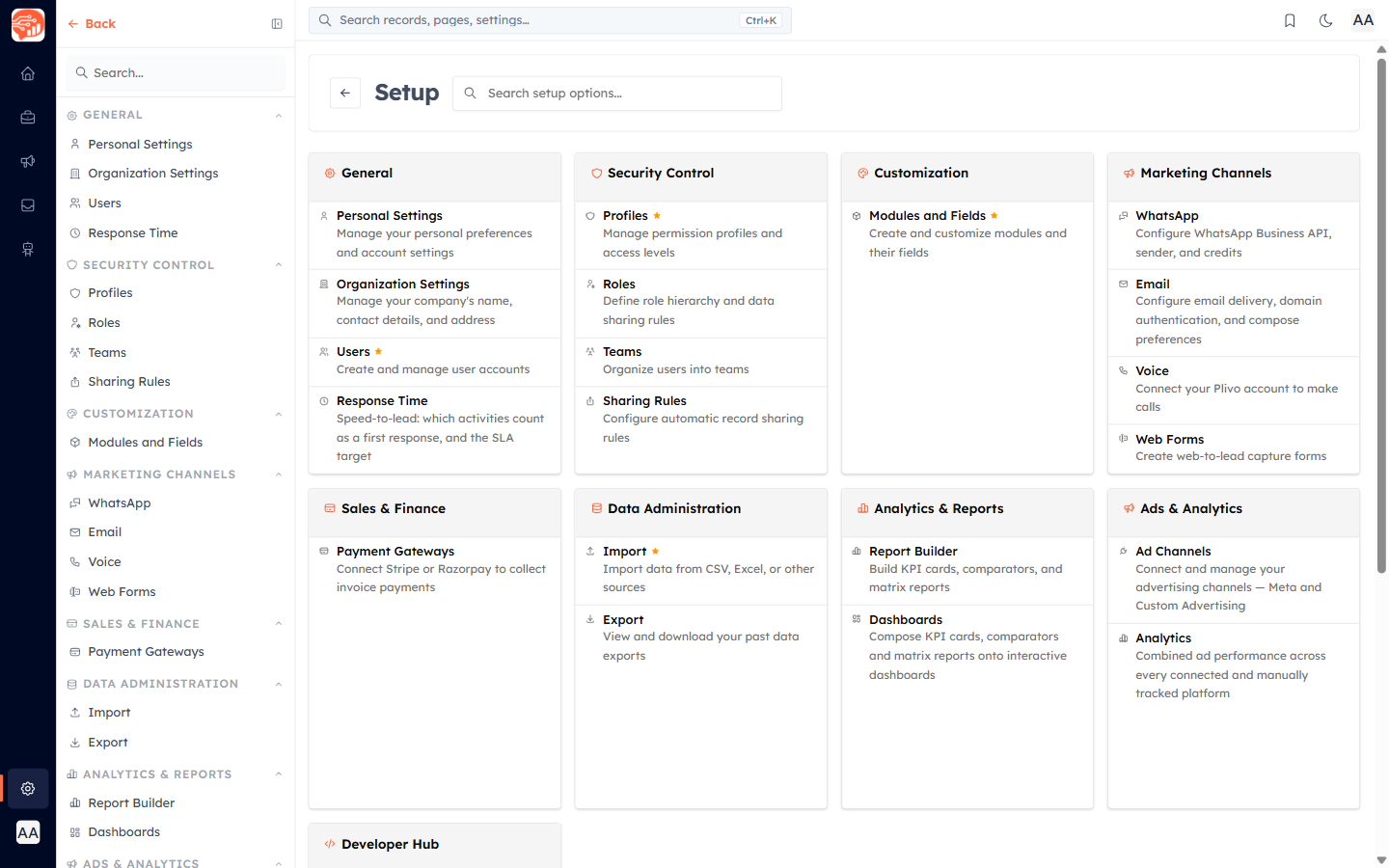
Task: Click the Developer Hub code icon
Action: pos(330,844)
